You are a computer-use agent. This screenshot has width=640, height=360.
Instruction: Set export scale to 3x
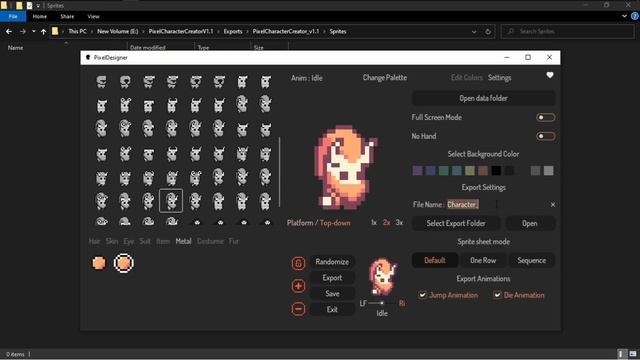pos(399,222)
